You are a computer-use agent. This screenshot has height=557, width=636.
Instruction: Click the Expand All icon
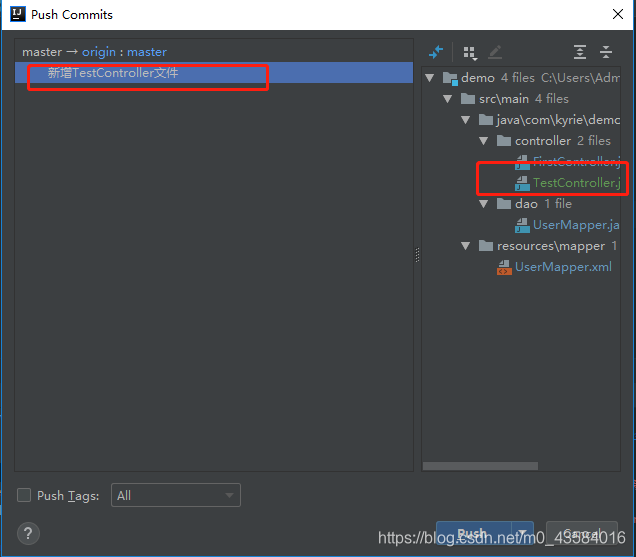tap(580, 52)
